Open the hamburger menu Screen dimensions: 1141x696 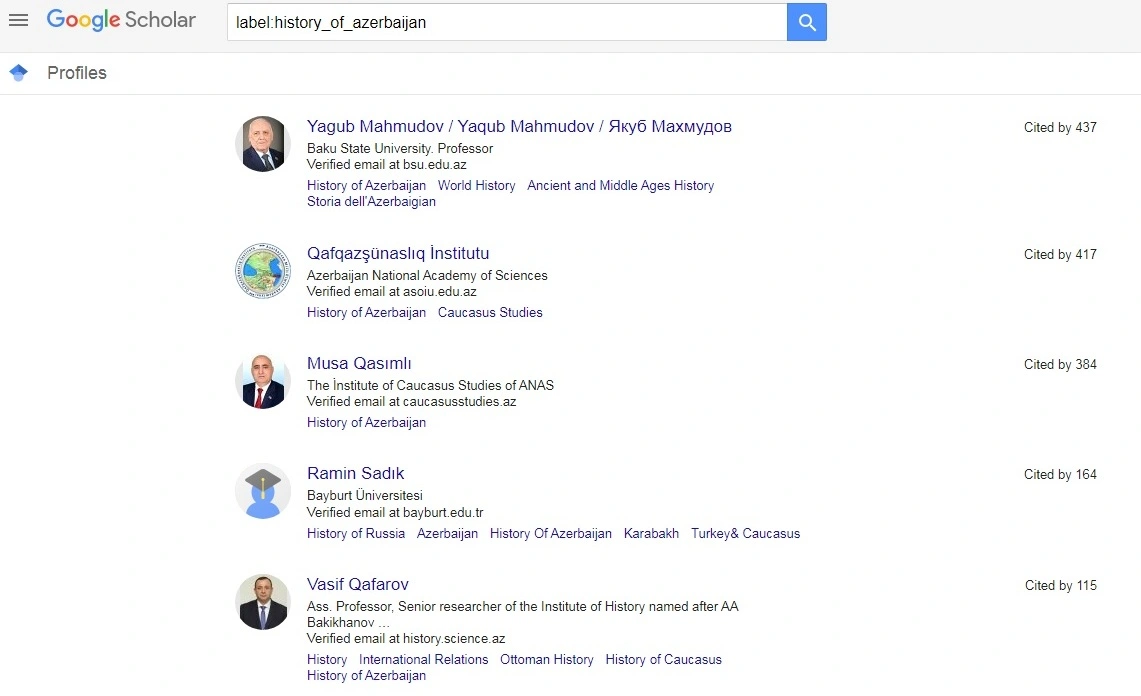[18, 20]
